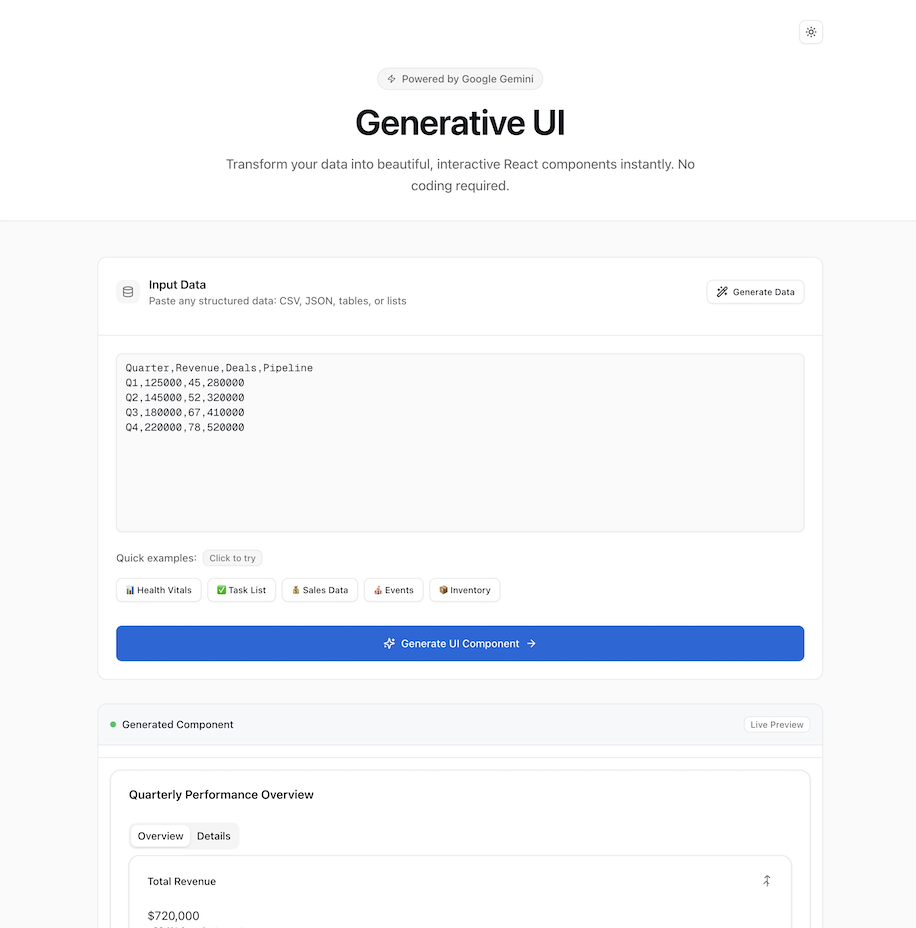Click the 'Transform your data' tagline text
The width and height of the screenshot is (916, 928).
460,175
